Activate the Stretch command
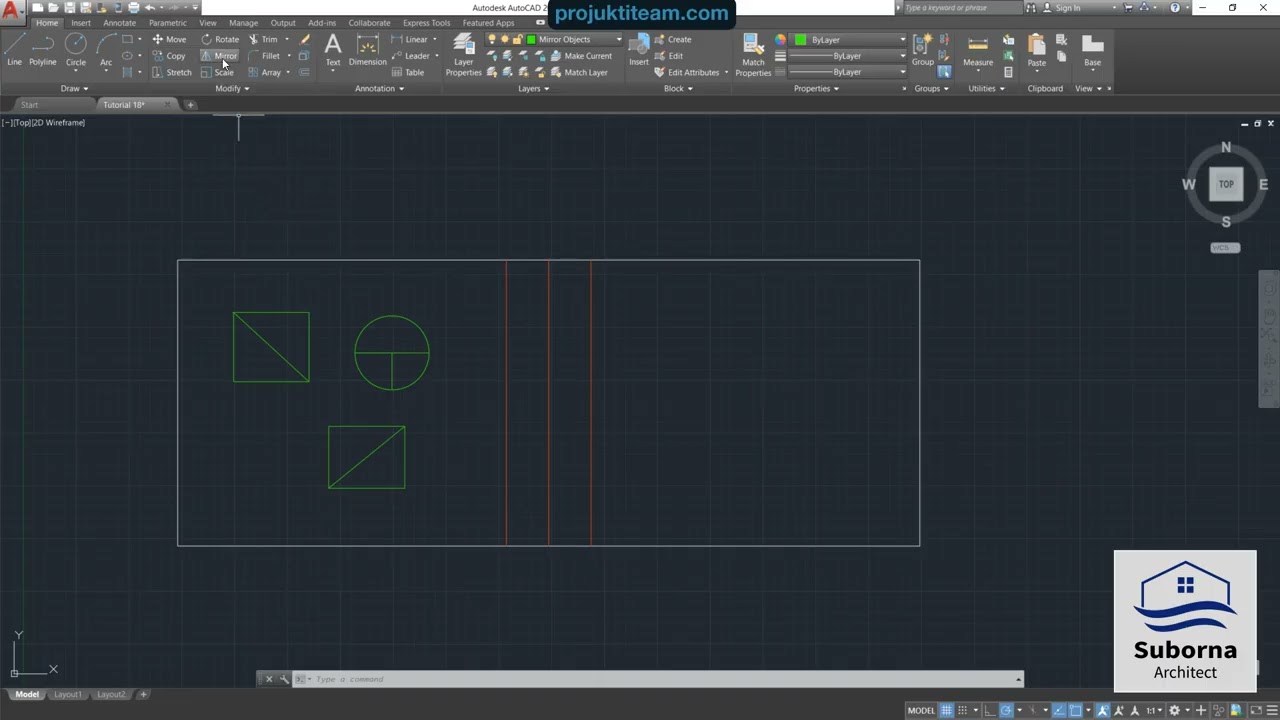The height and width of the screenshot is (720, 1280). (x=171, y=72)
